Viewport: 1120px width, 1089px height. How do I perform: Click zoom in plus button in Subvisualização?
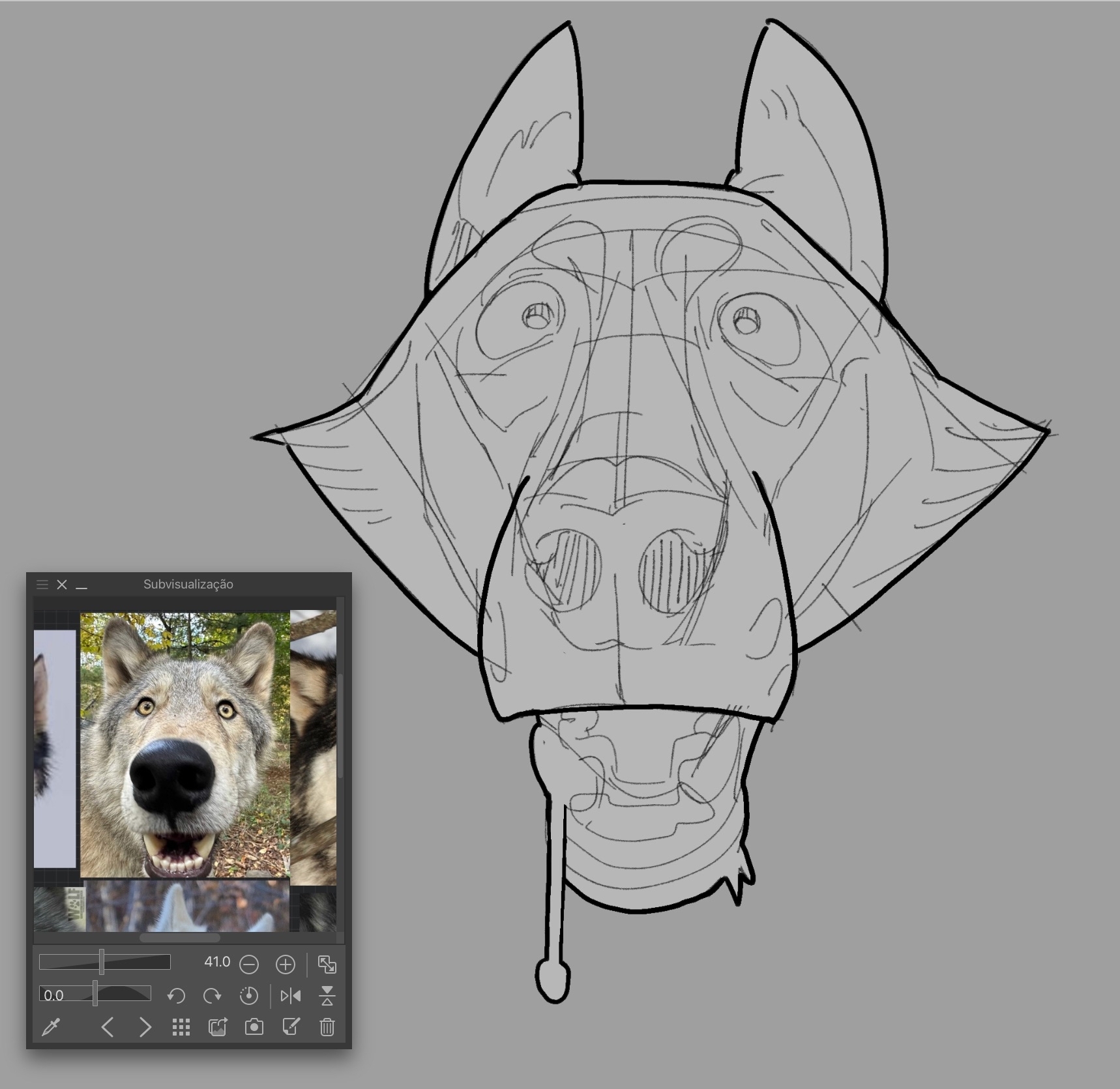pyautogui.click(x=286, y=964)
